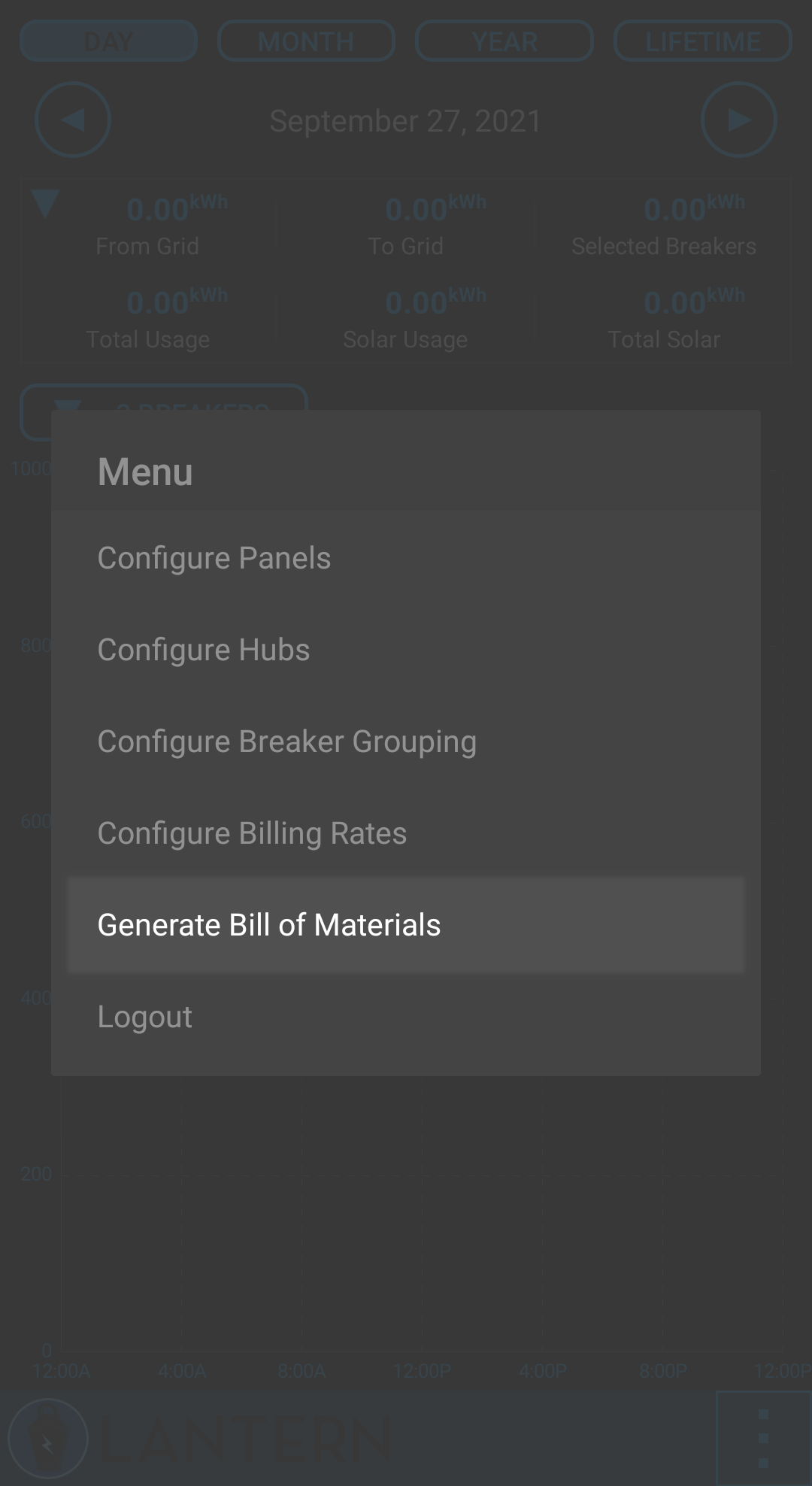812x1486 pixels.
Task: Select Configure Breaker Grouping menu entry
Action: (x=406, y=741)
